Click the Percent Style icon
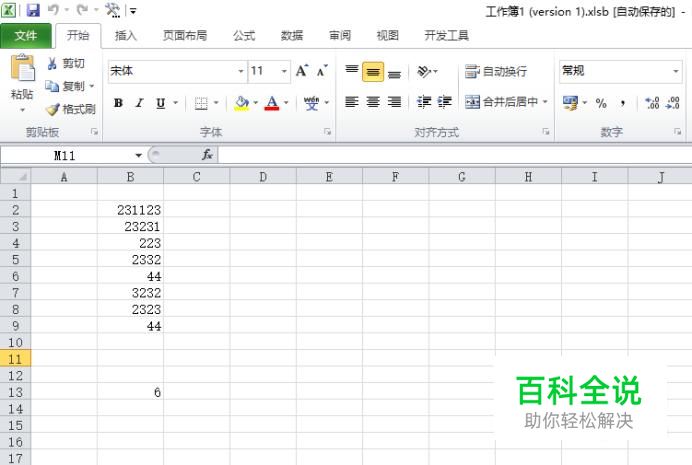 (601, 103)
